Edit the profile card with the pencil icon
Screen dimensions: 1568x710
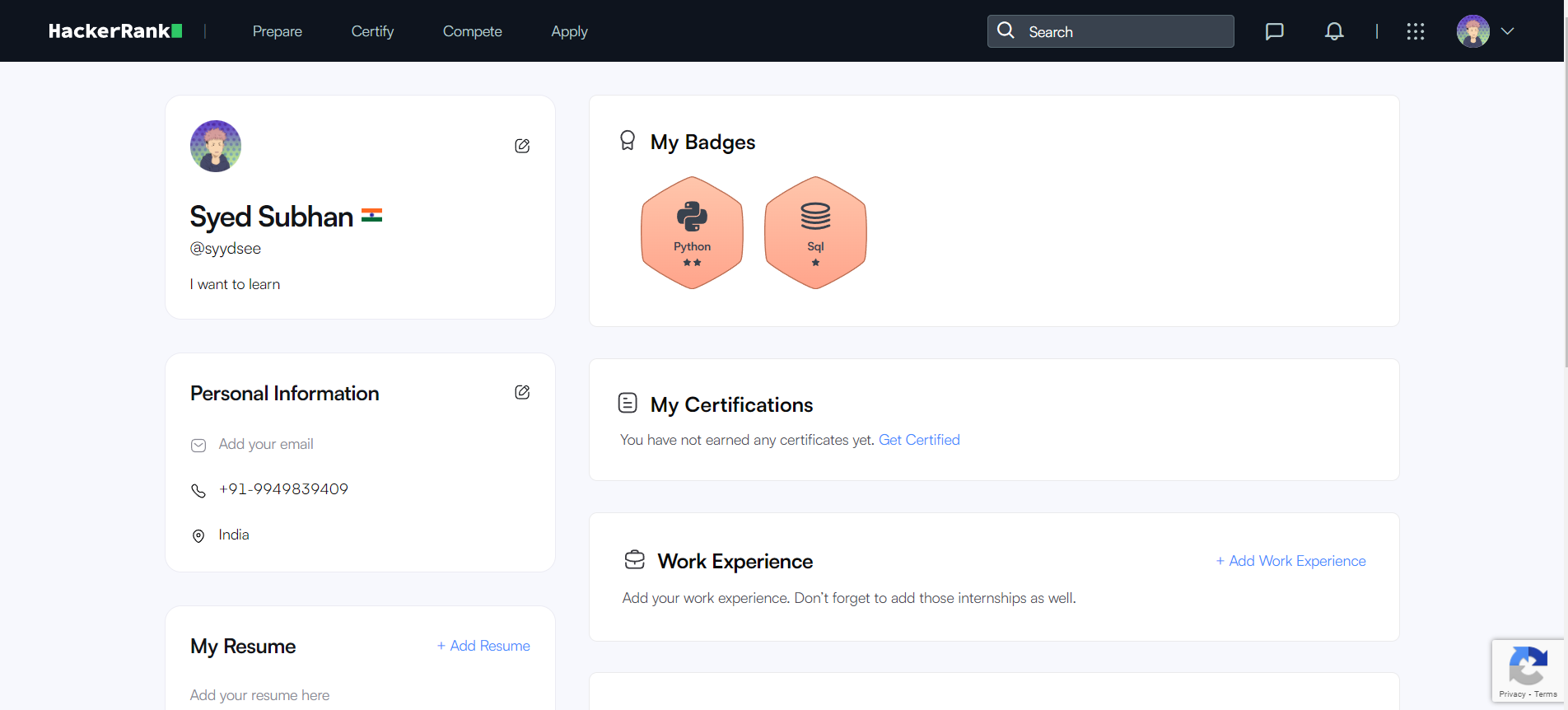522,146
